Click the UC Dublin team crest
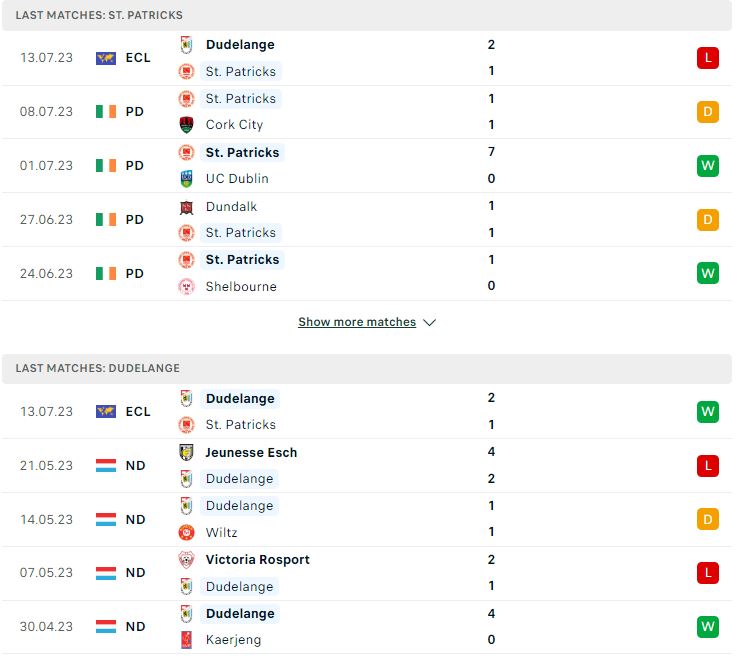This screenshot has width=743, height=658. (x=186, y=179)
